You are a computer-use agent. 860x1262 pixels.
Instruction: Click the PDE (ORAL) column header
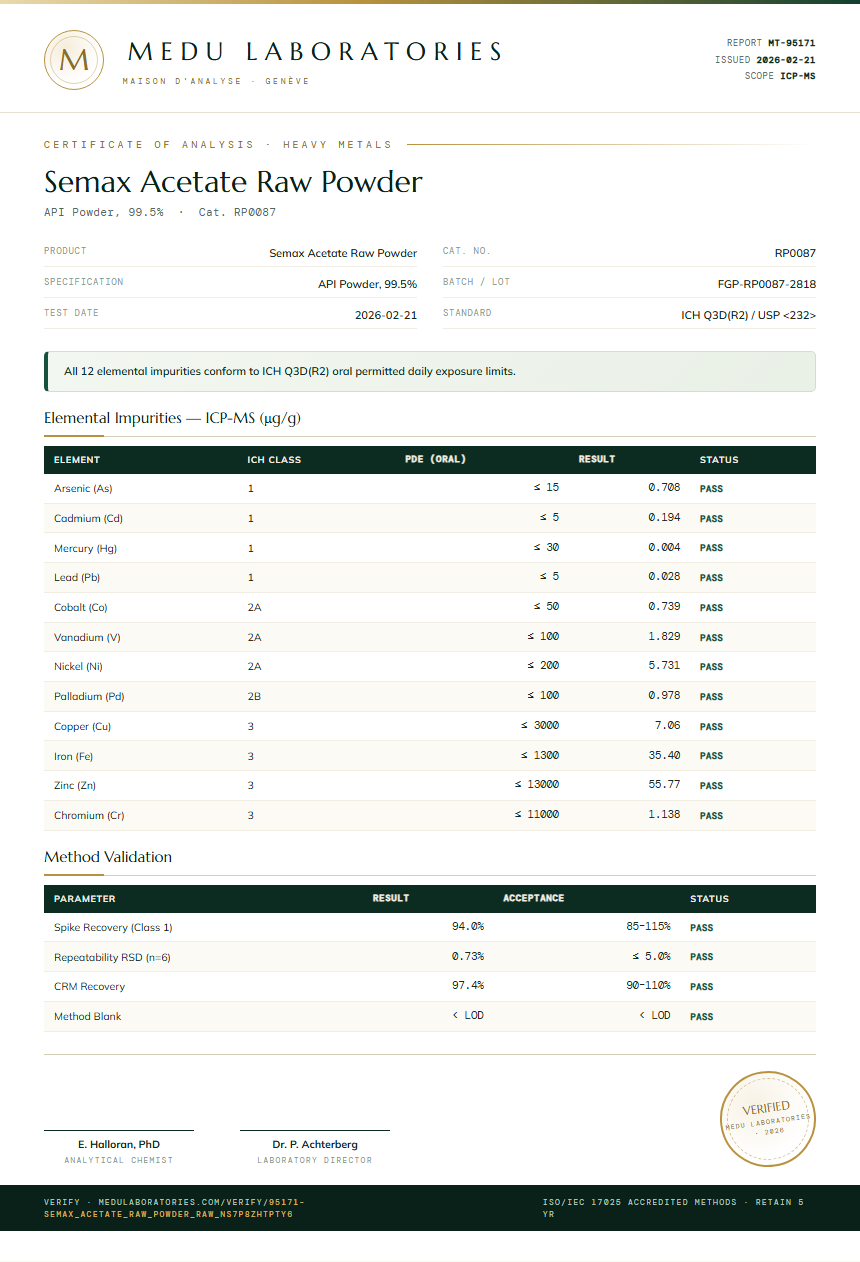click(436, 460)
